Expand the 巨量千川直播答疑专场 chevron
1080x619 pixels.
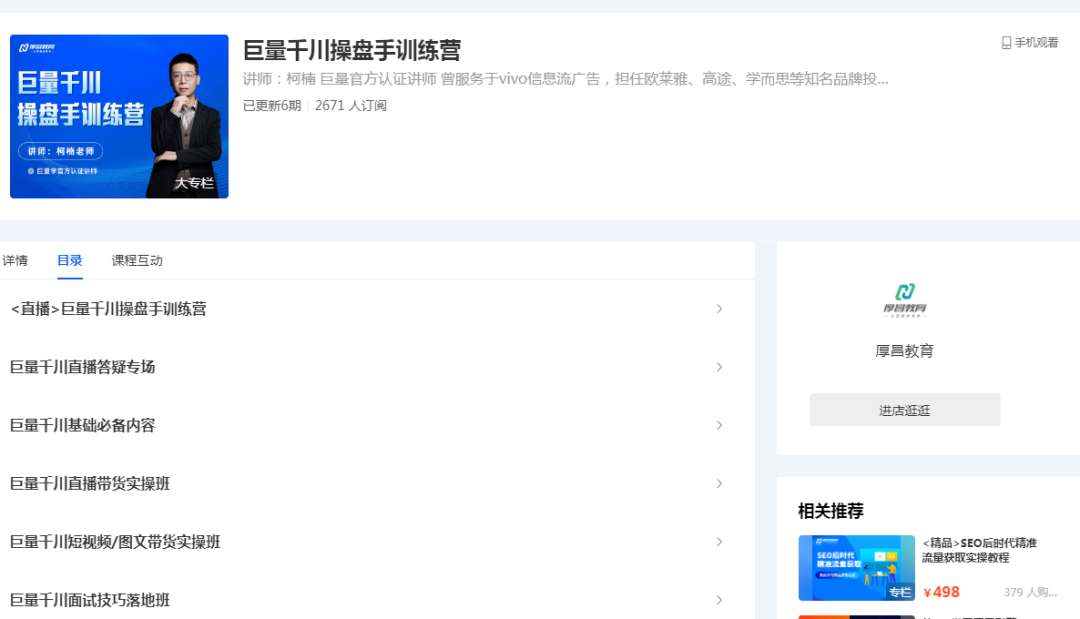point(719,367)
